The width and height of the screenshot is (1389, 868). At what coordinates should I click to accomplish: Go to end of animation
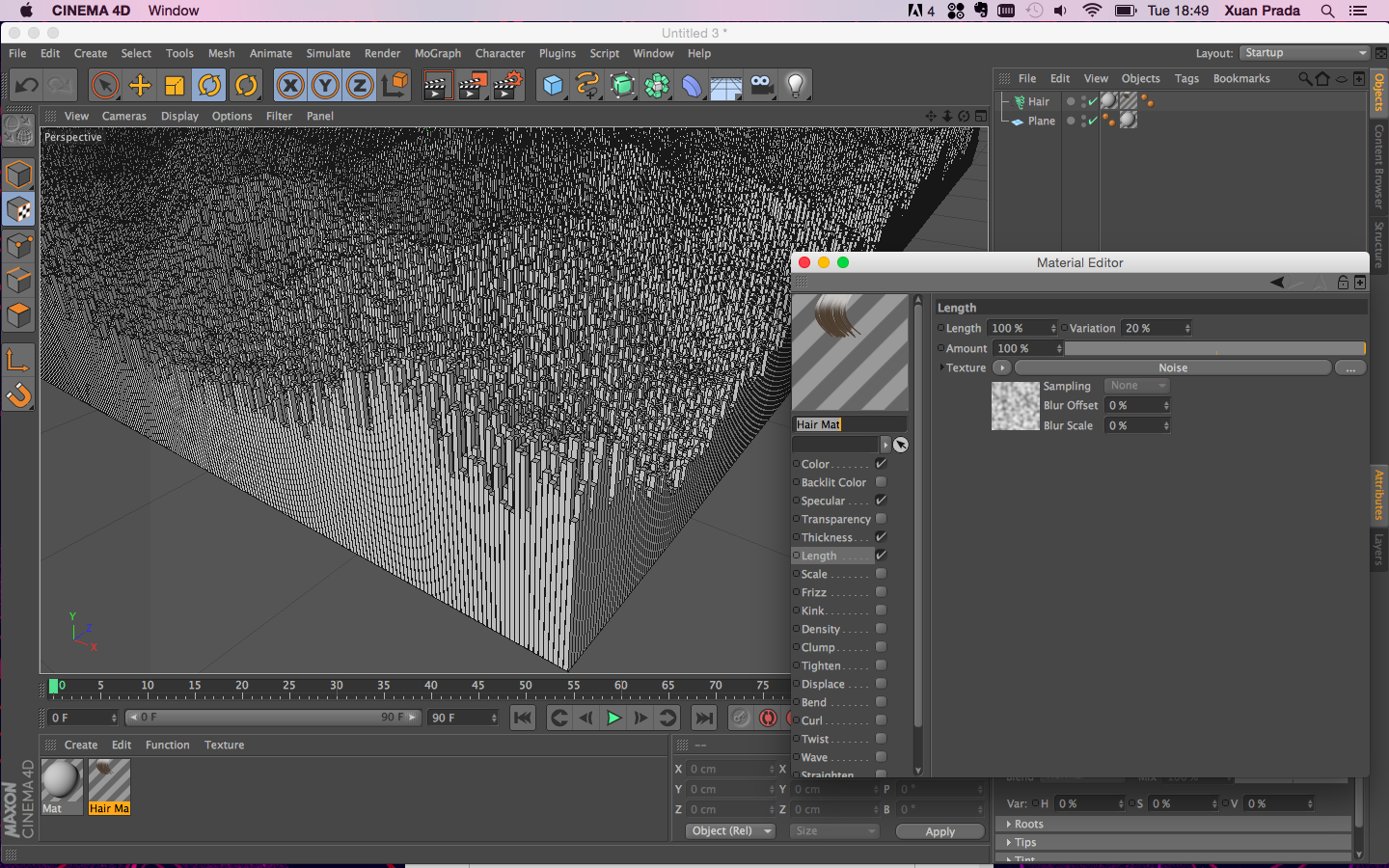coord(704,718)
